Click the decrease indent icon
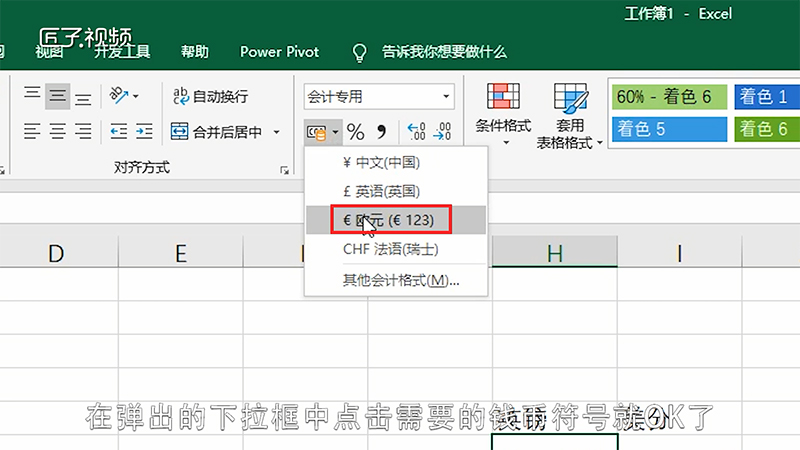 click(119, 130)
